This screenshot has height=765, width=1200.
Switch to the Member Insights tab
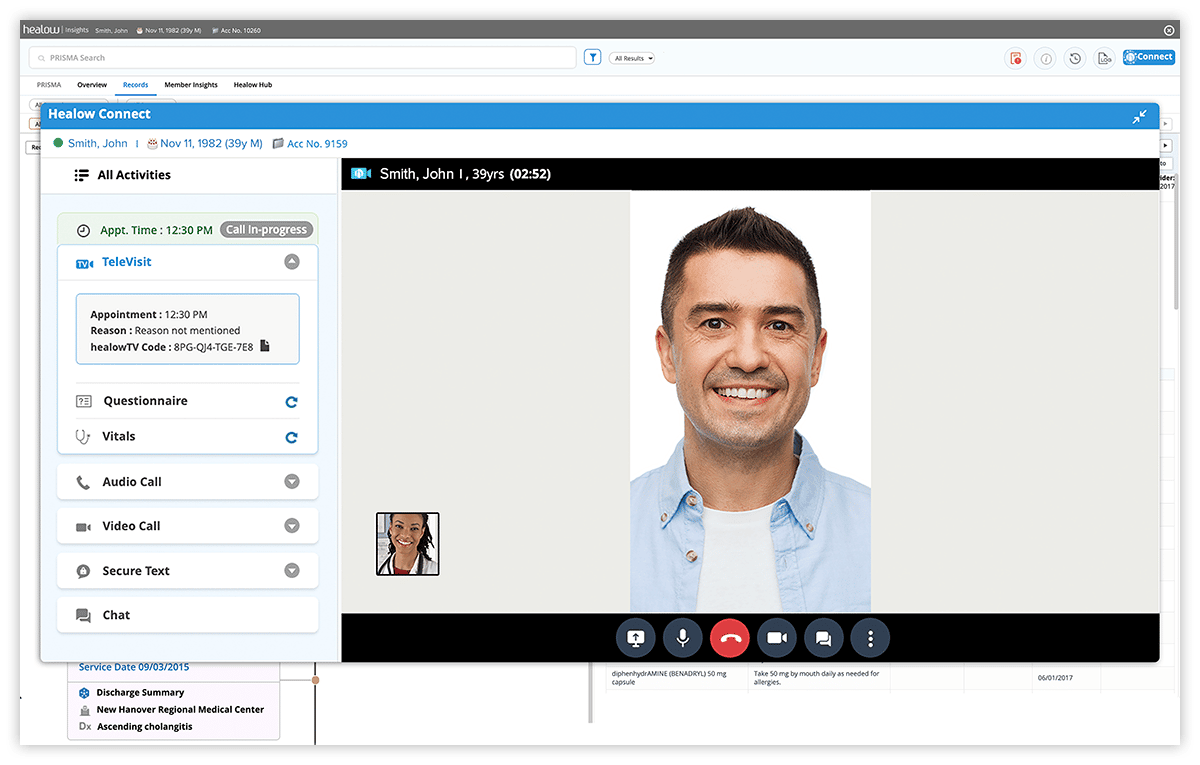point(191,85)
